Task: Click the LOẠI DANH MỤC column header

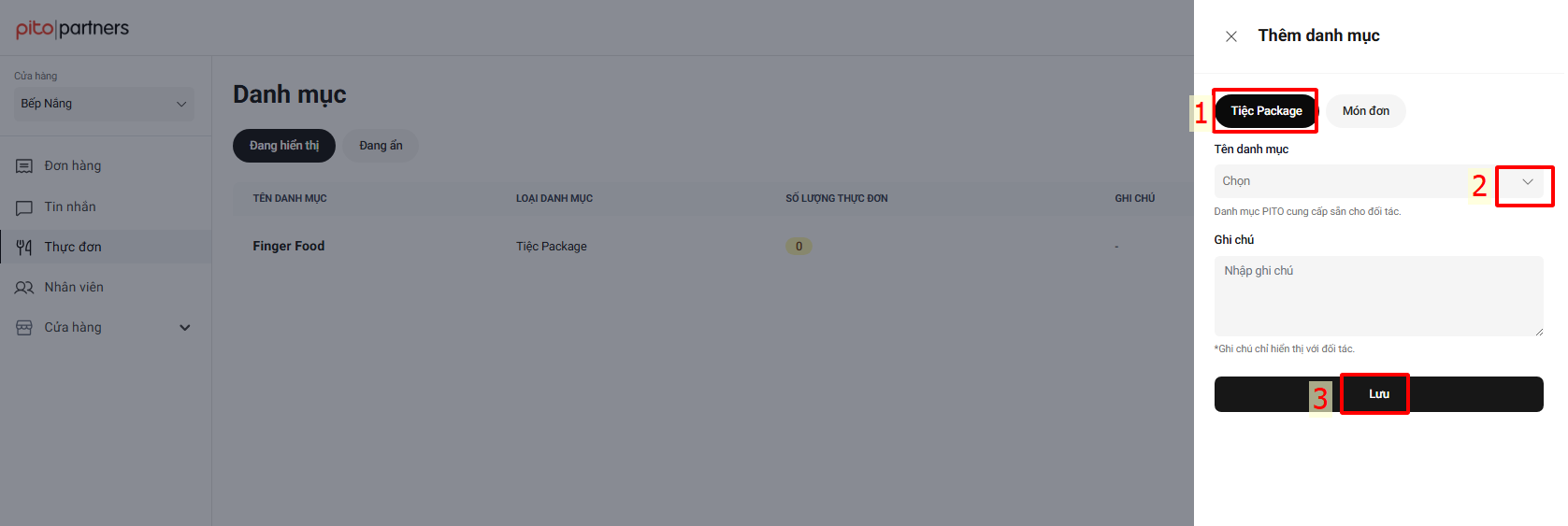Action: (554, 198)
